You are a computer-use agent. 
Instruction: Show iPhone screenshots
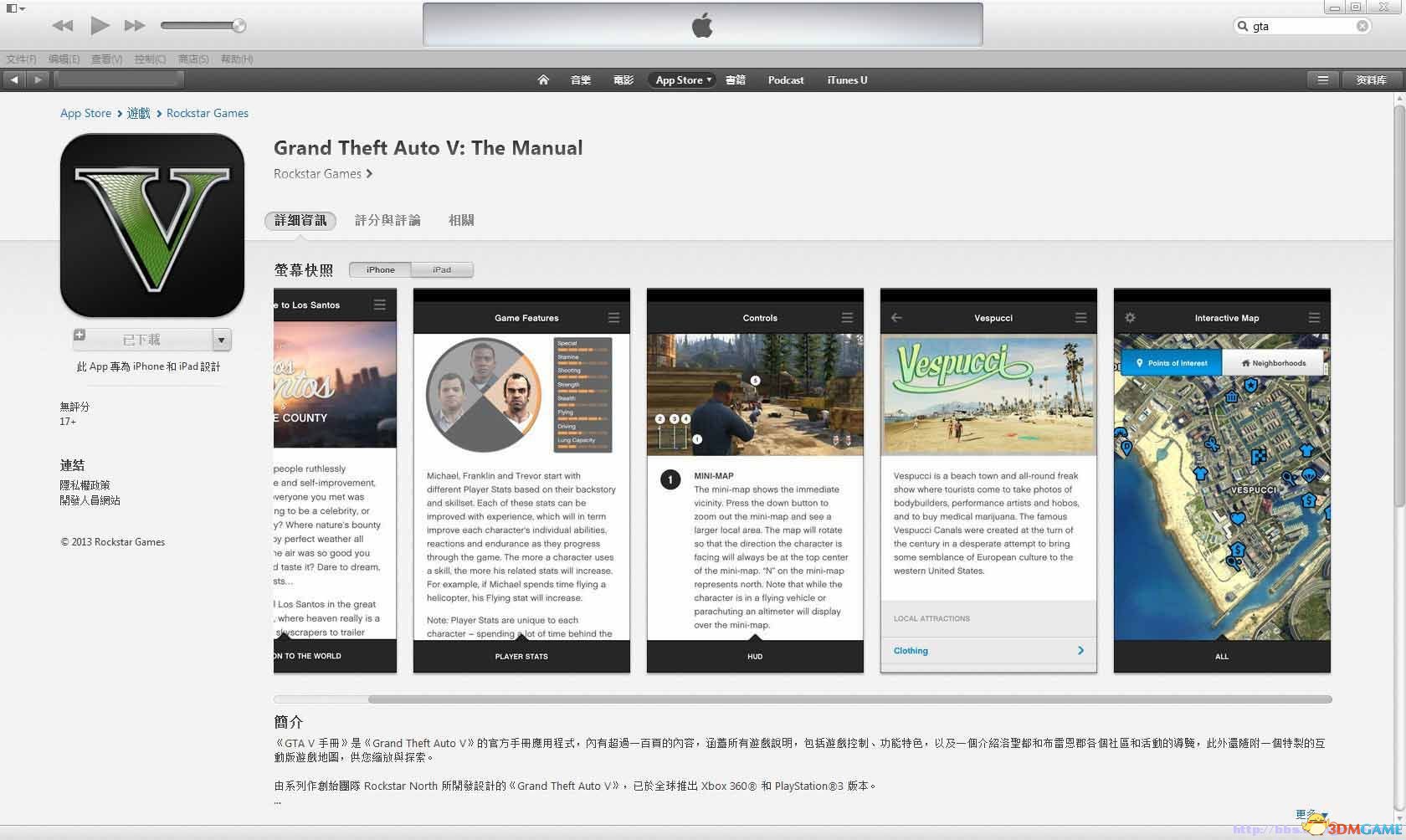pyautogui.click(x=380, y=269)
